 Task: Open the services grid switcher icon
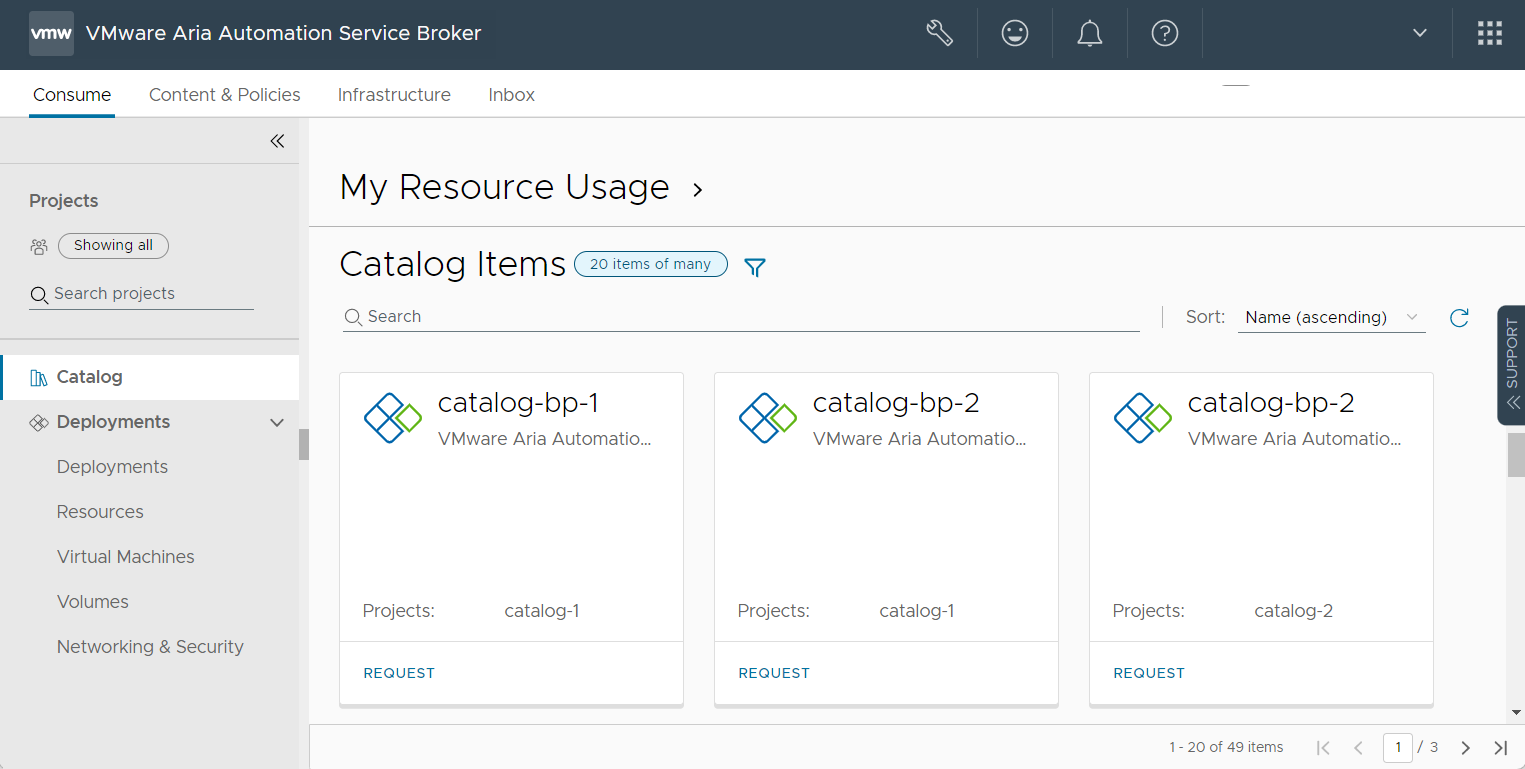[1490, 33]
